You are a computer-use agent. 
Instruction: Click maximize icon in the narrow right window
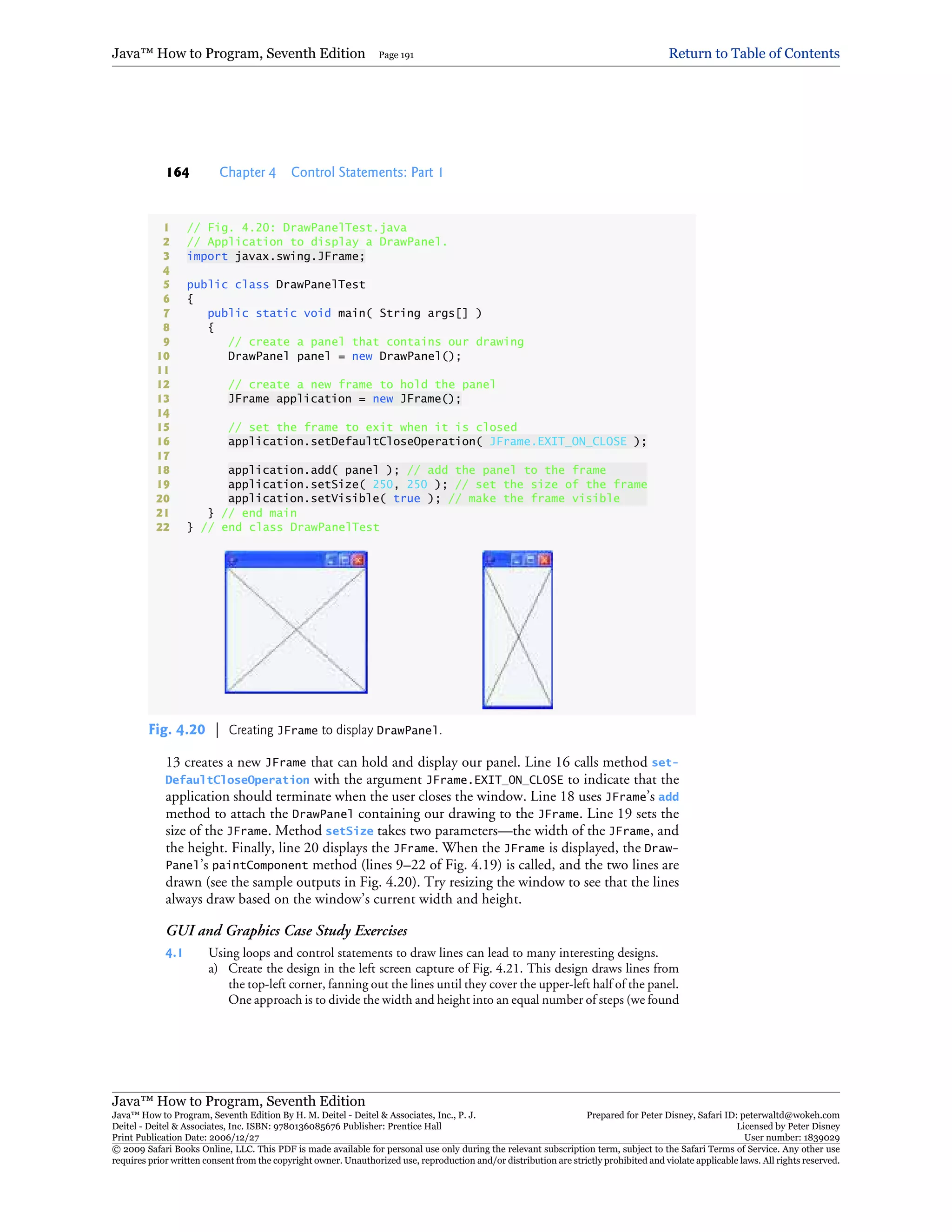530,560
